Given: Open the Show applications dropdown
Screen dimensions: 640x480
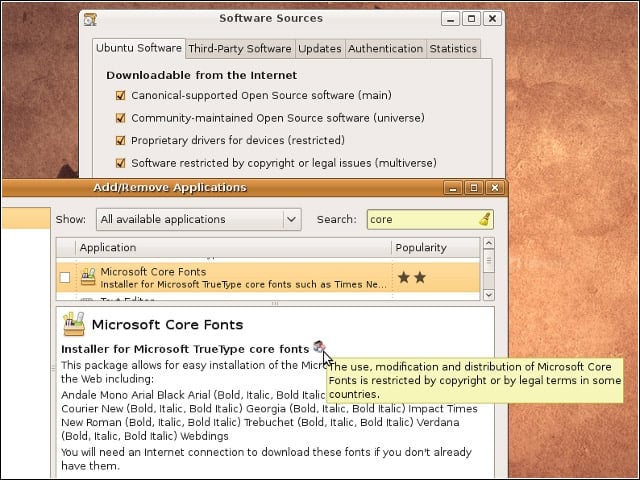Looking at the screenshot, I should [x=199, y=219].
